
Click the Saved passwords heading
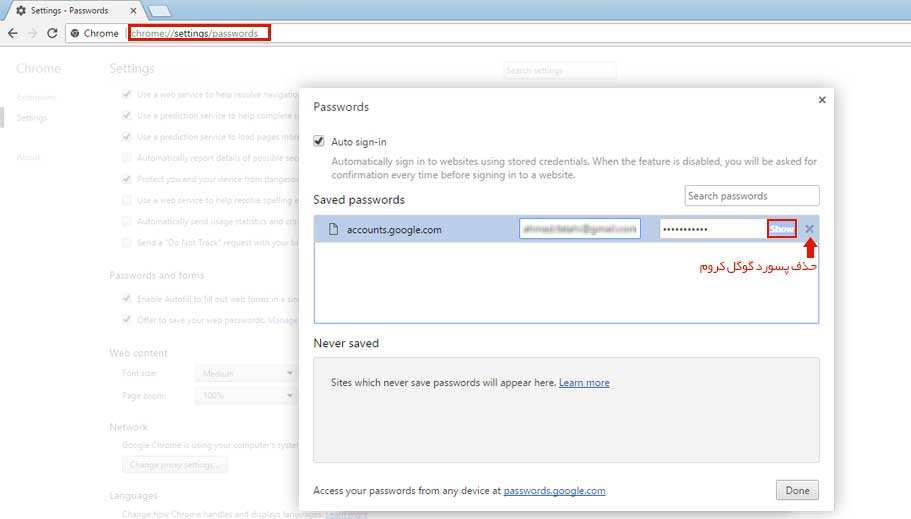coord(359,199)
